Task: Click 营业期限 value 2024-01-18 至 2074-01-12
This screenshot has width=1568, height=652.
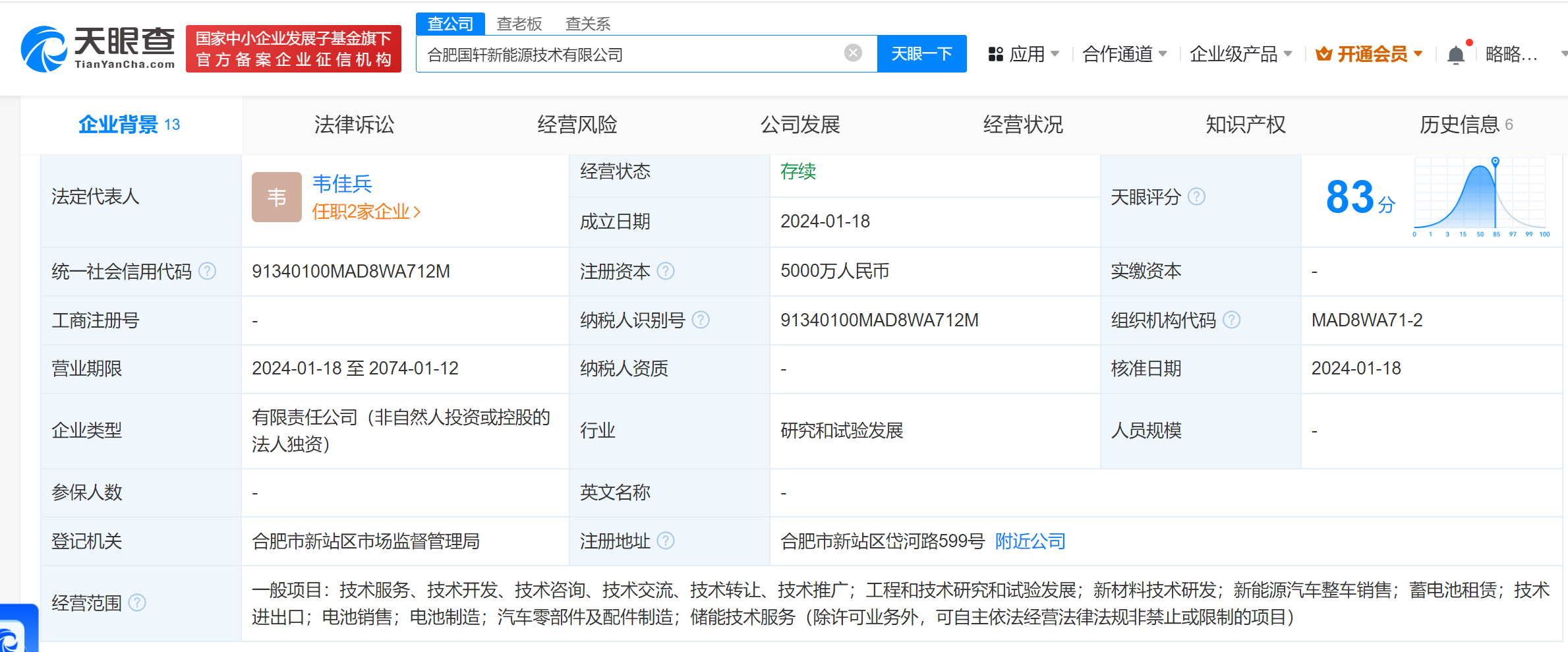Action: pyautogui.click(x=355, y=368)
